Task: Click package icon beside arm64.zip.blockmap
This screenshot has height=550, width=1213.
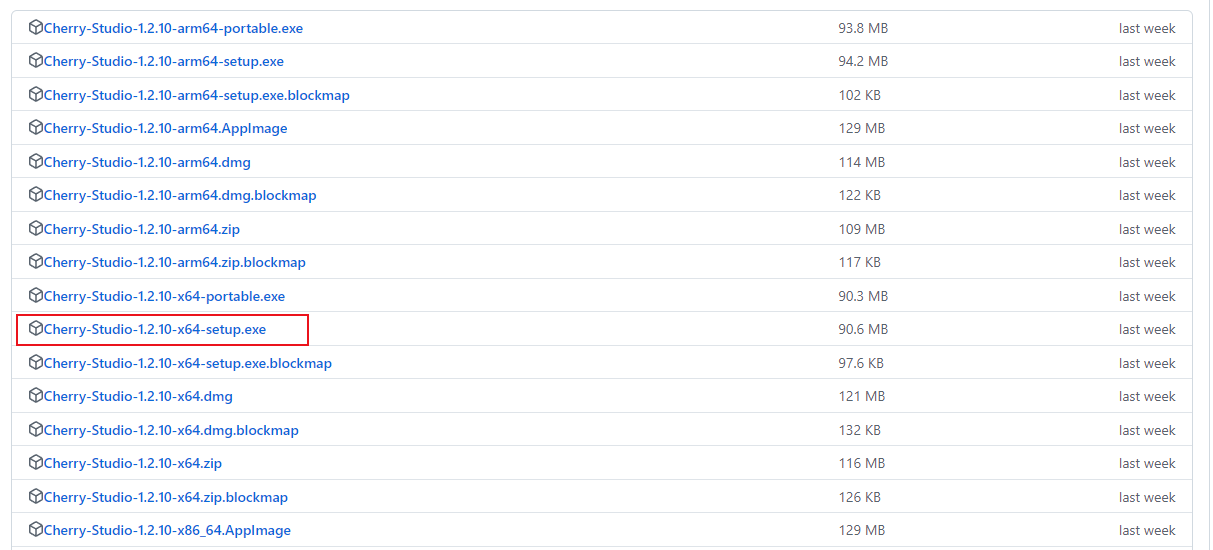Action: (x=36, y=262)
